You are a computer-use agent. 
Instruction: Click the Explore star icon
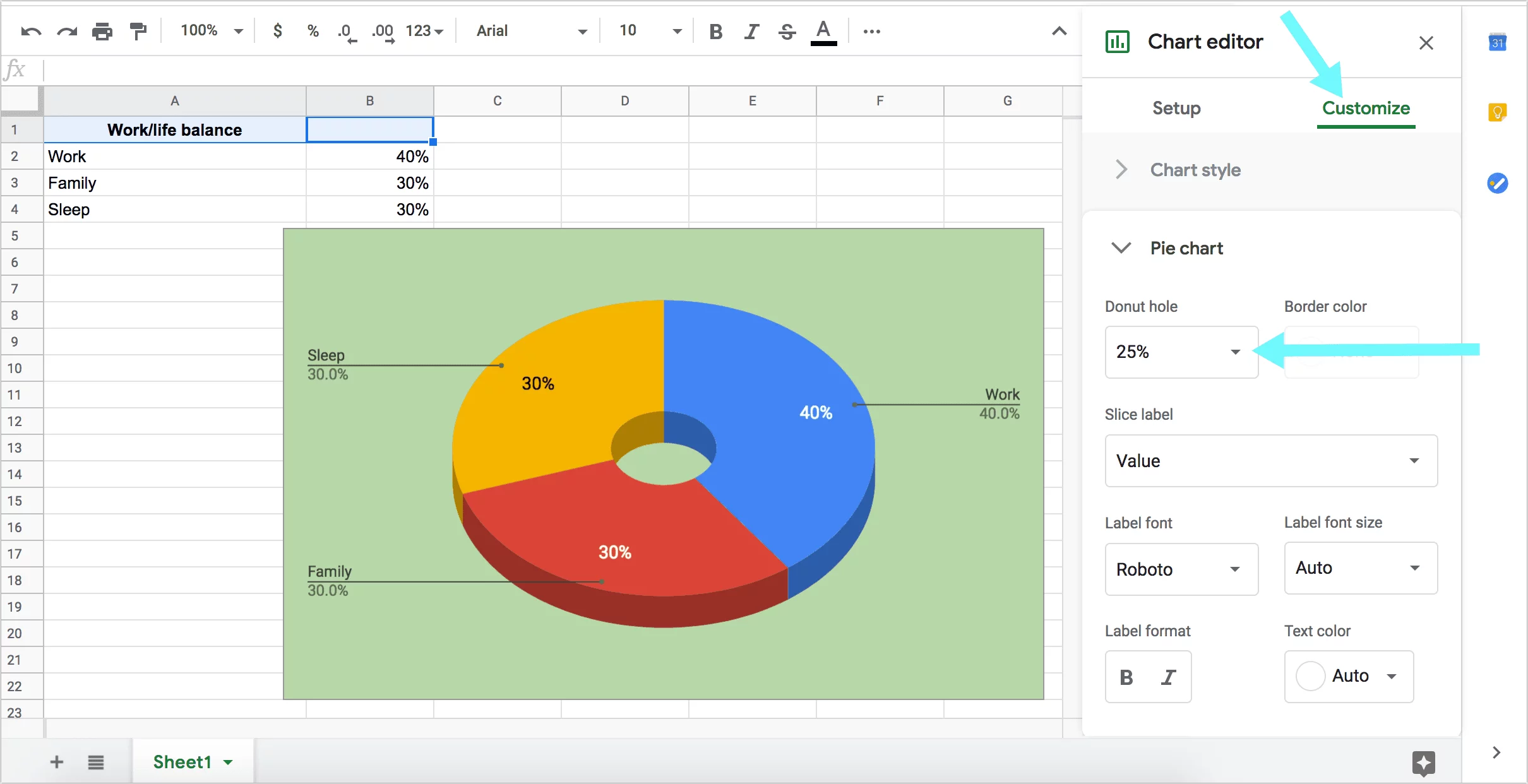point(1424,763)
